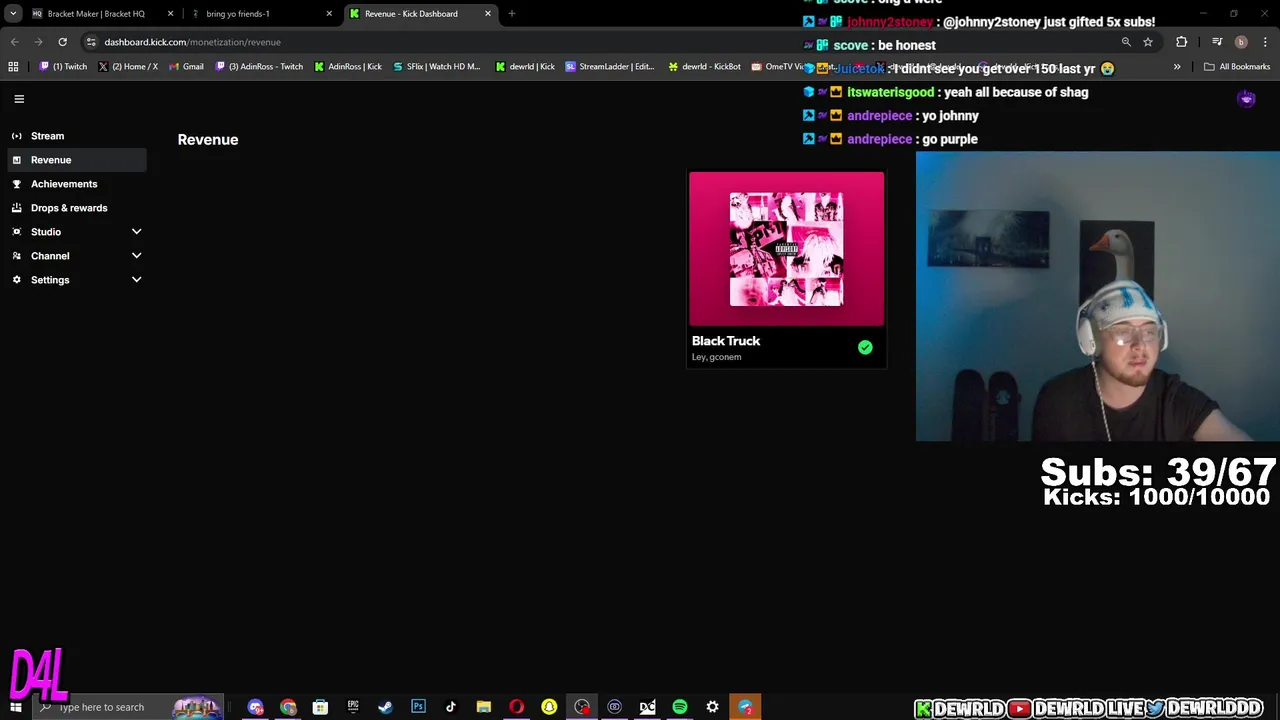The width and height of the screenshot is (1280, 720).
Task: Click the Black Truck album artwork
Action: pos(786,249)
